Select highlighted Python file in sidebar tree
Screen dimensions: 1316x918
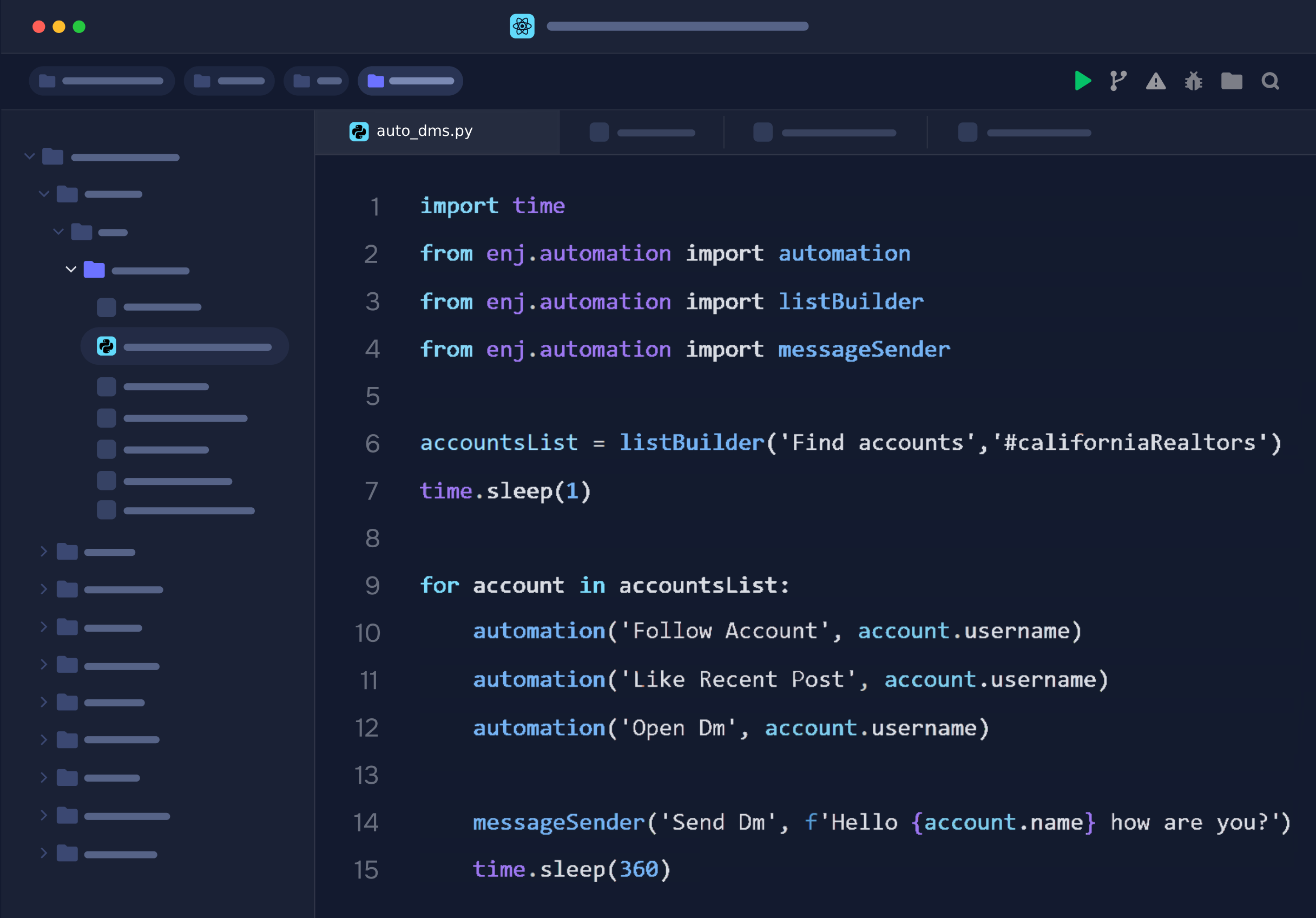(185, 346)
